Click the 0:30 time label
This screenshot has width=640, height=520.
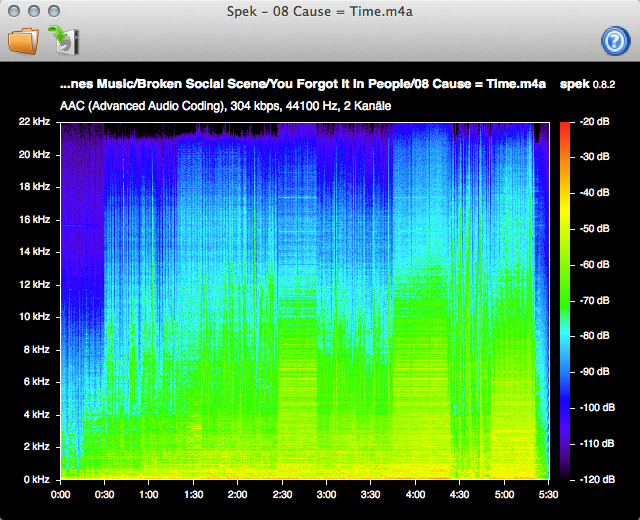coord(104,495)
